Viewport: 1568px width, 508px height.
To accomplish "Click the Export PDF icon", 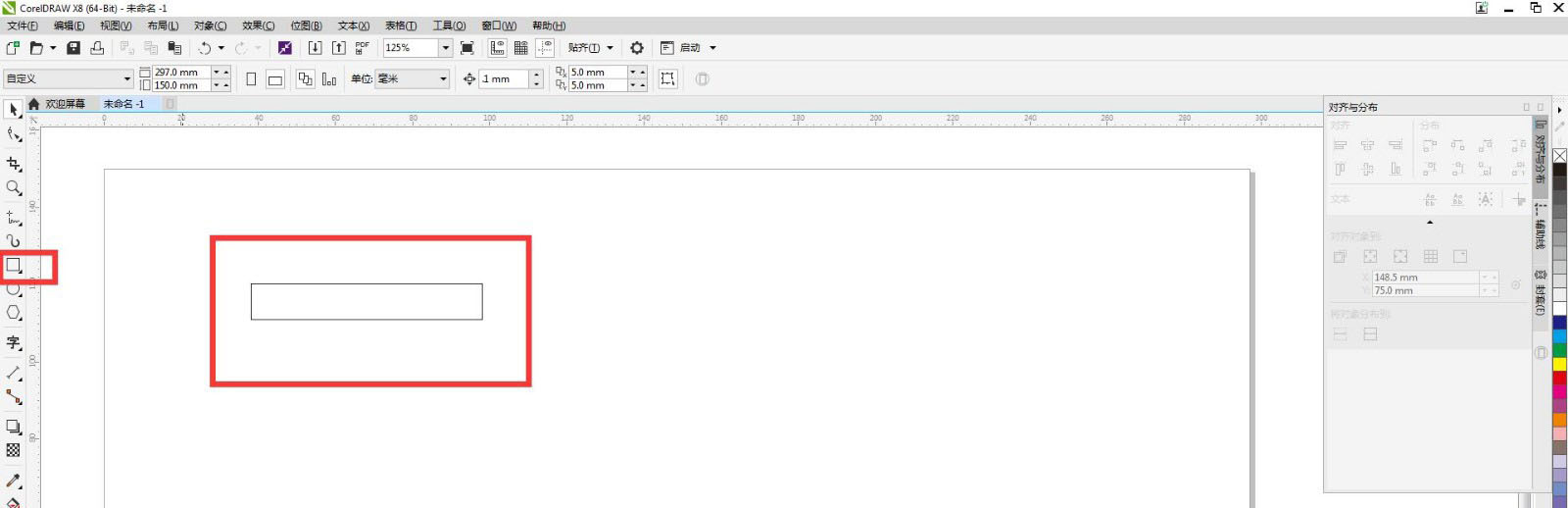I will pyautogui.click(x=363, y=48).
